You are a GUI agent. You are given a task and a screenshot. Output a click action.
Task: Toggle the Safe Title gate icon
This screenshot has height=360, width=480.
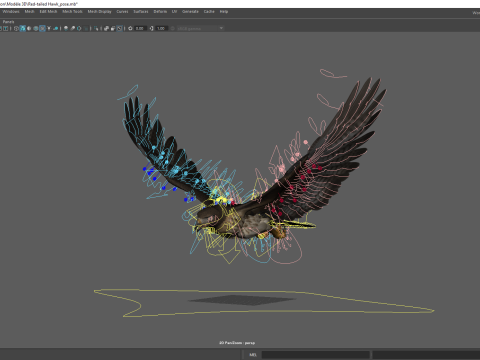click(x=6, y=28)
